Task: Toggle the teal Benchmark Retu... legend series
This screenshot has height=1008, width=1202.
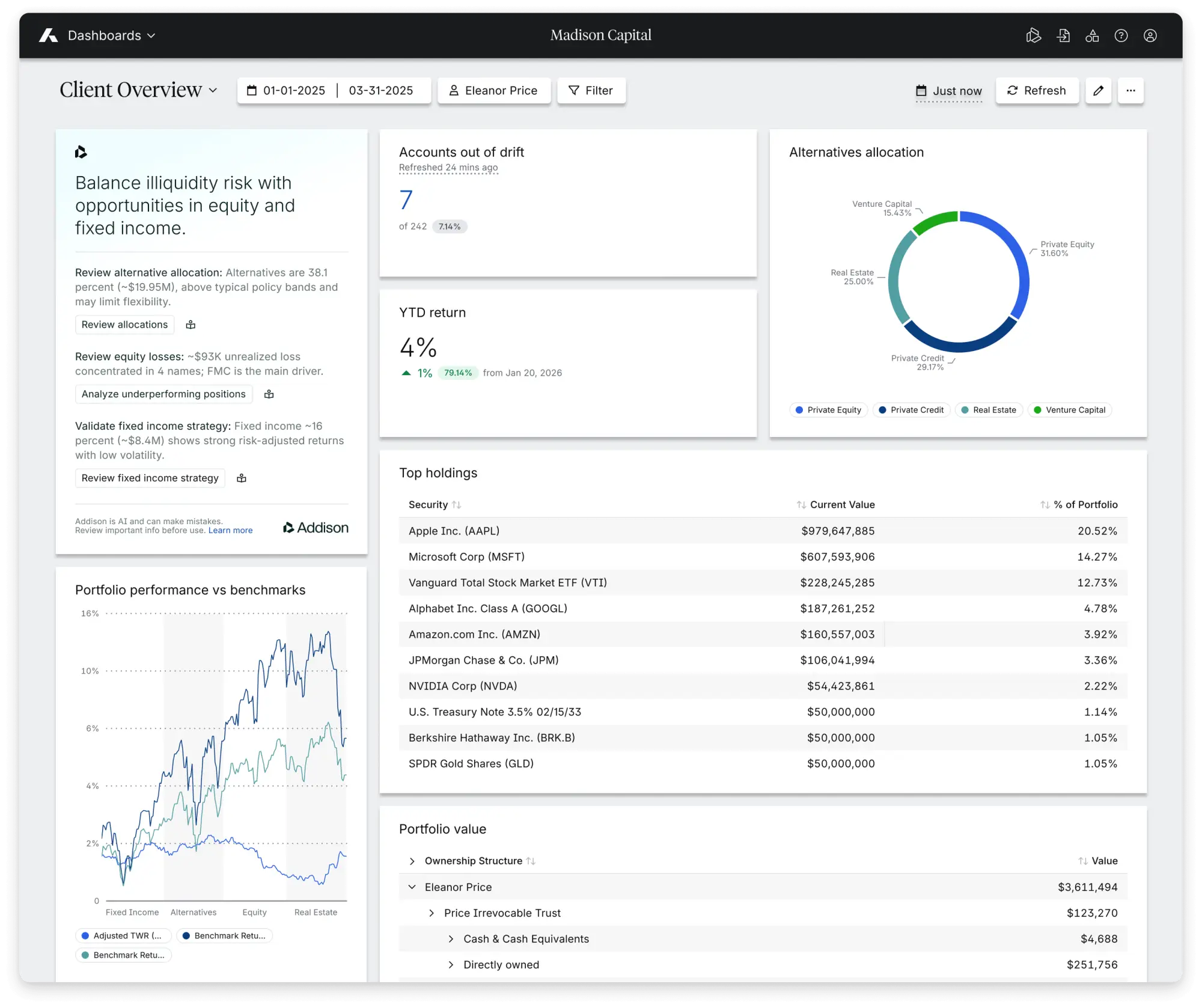Action: [123, 955]
